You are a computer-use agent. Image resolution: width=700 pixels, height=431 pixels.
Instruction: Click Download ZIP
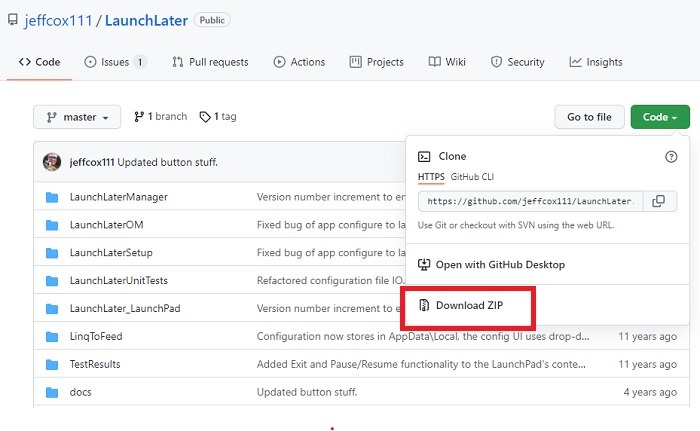tap(469, 305)
